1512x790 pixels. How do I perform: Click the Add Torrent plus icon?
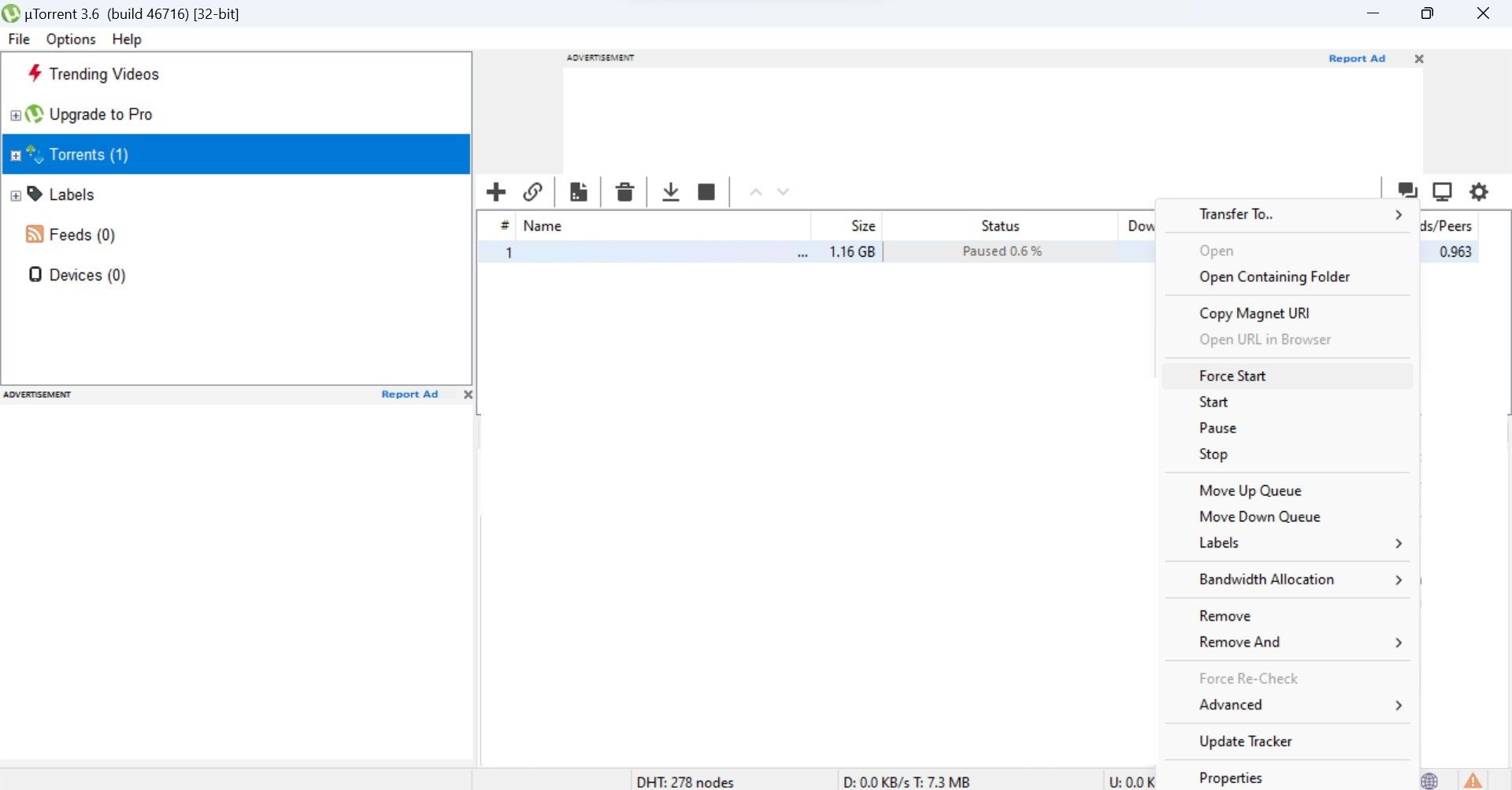coord(496,191)
